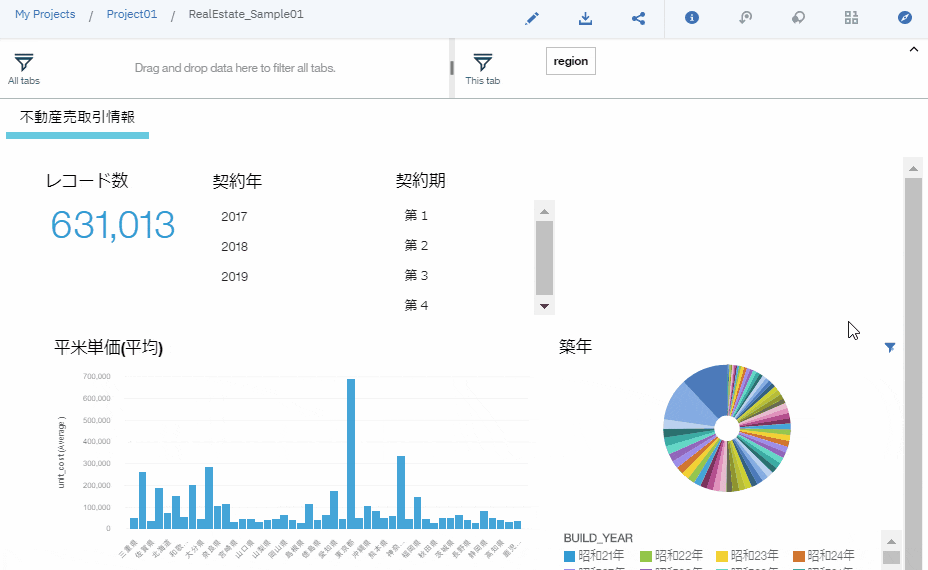Click the 昭和21年 blue legend swatch
This screenshot has height=570, width=928.
[x=569, y=556]
